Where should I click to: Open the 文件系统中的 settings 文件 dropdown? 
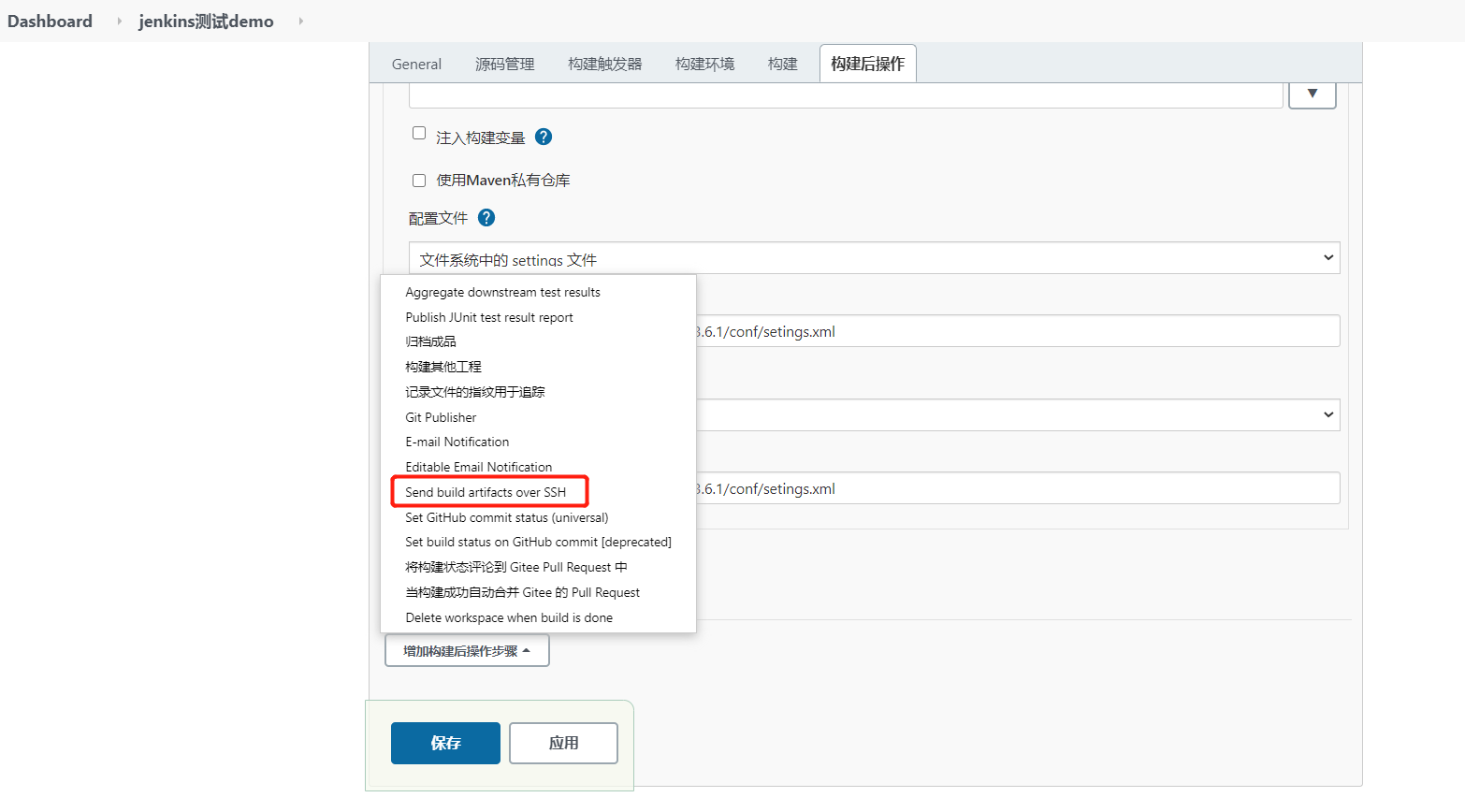coord(874,258)
